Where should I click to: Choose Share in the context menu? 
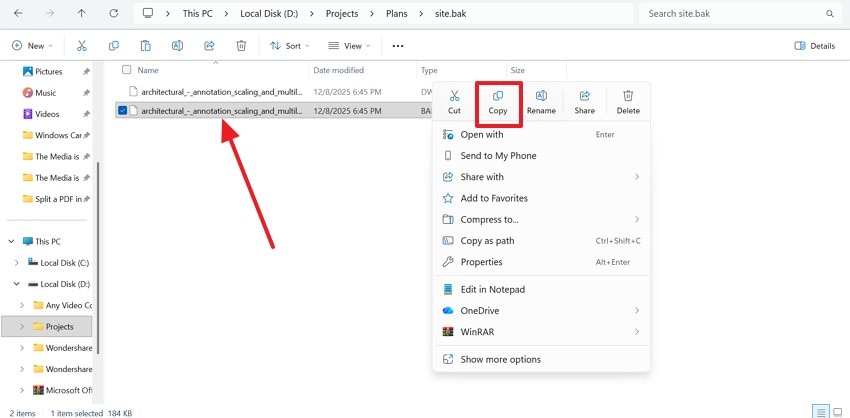[x=584, y=102]
